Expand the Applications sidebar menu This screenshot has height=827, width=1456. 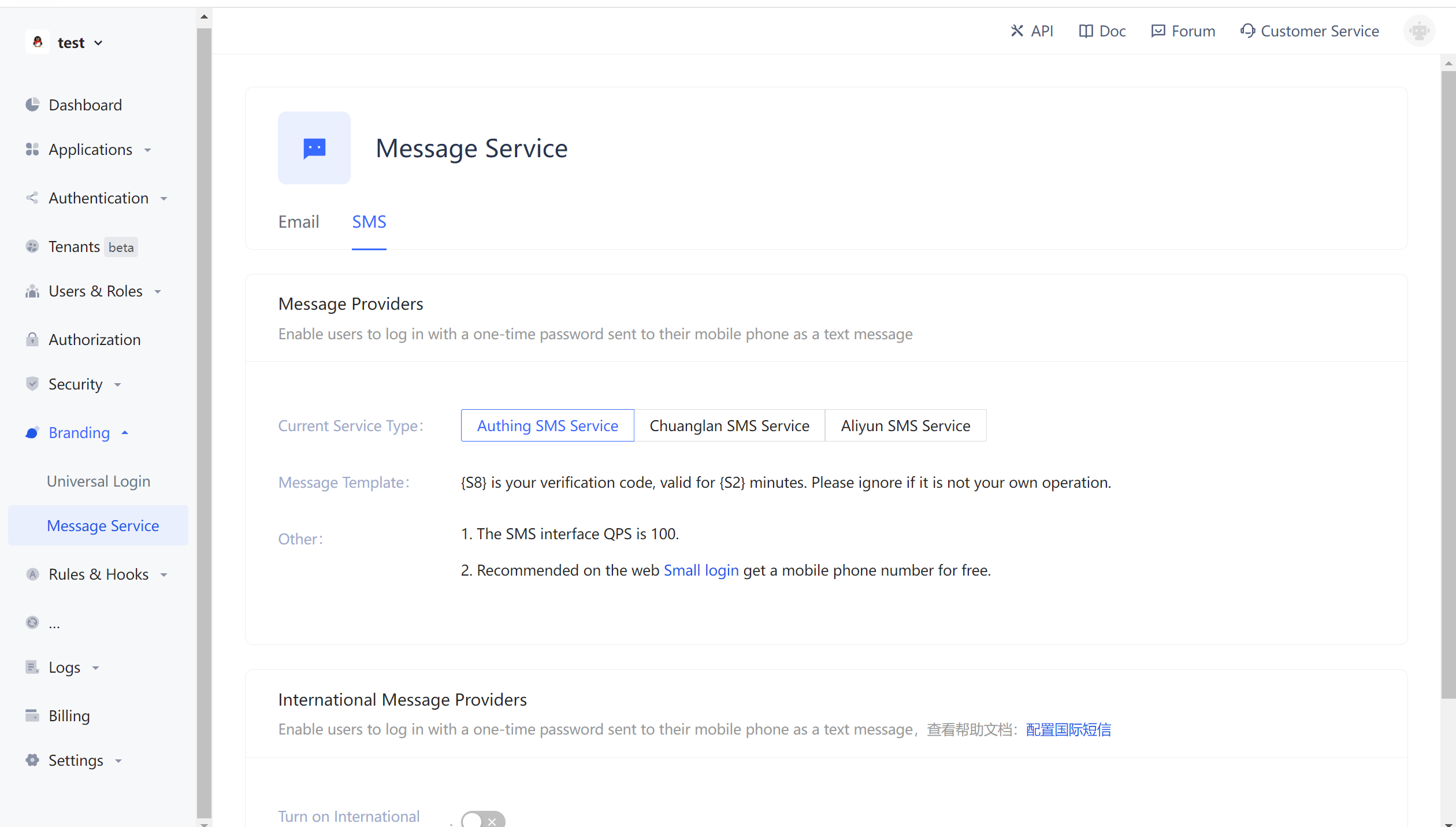pyautogui.click(x=91, y=150)
